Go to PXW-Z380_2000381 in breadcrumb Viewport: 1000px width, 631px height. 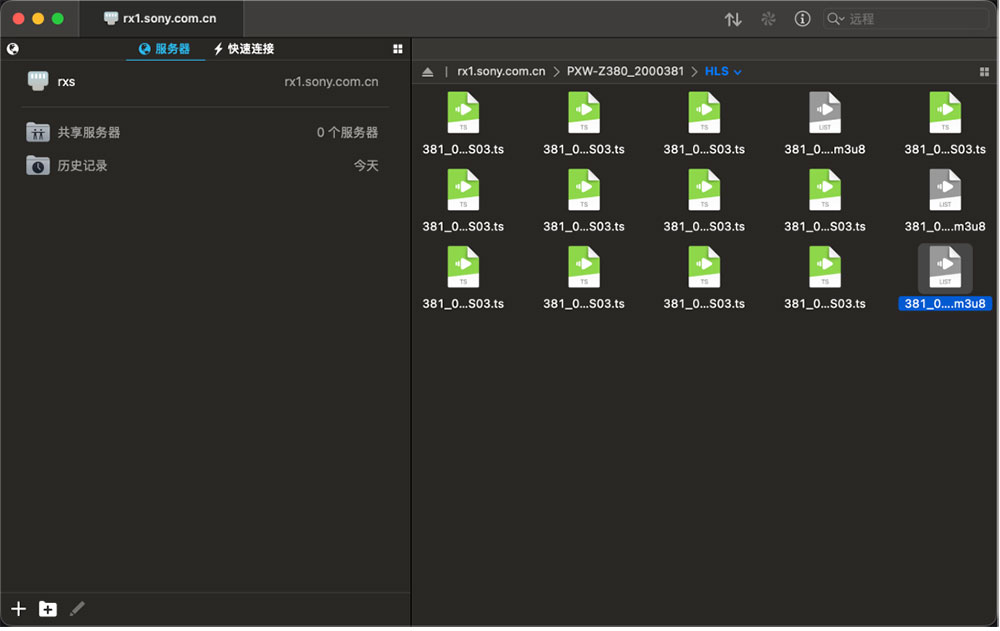tap(625, 71)
